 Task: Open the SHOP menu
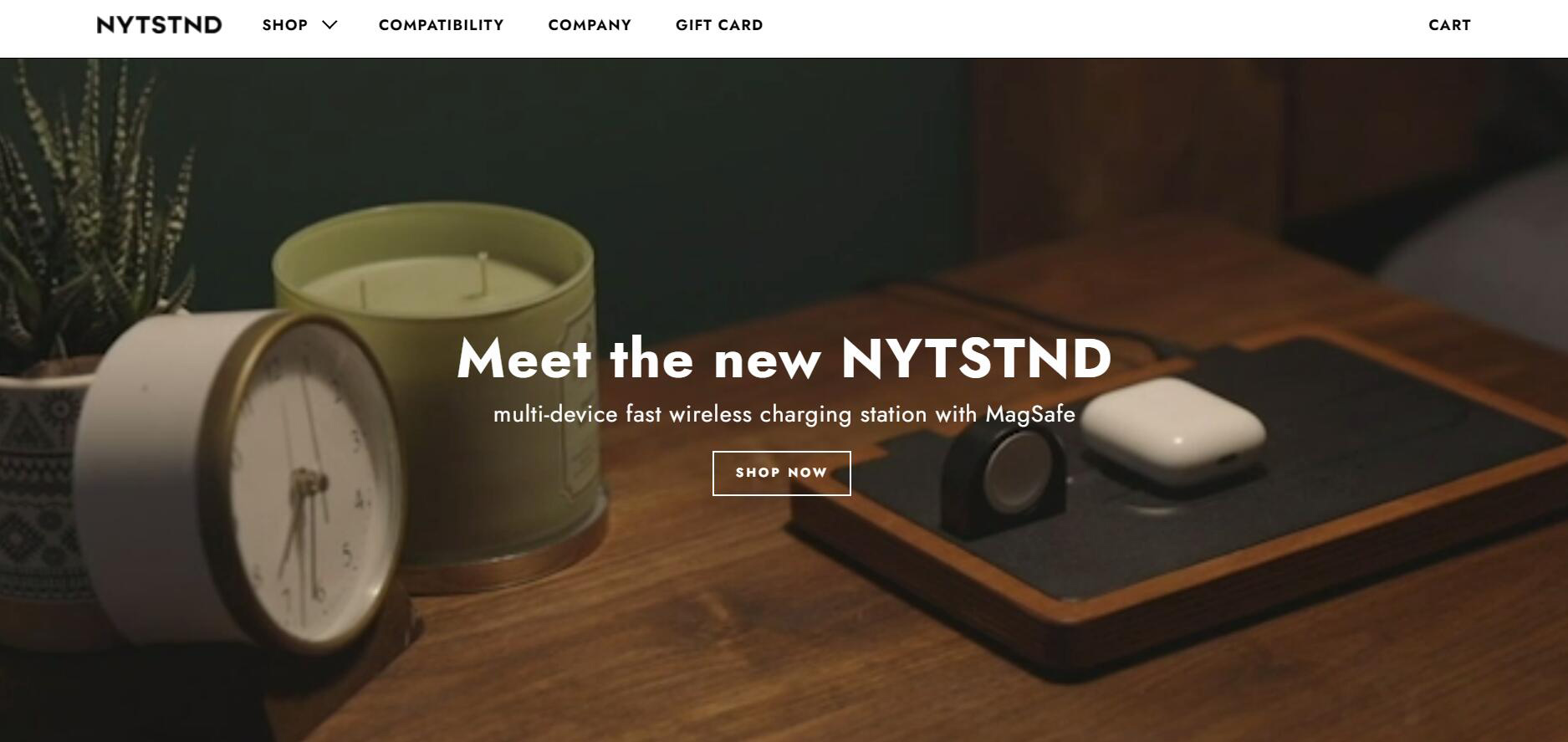coord(285,25)
